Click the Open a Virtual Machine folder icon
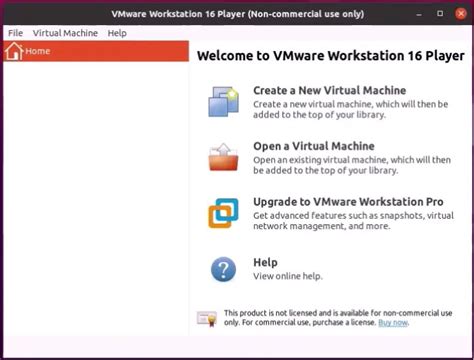Screen dimensions: 474x360 tap(224, 157)
